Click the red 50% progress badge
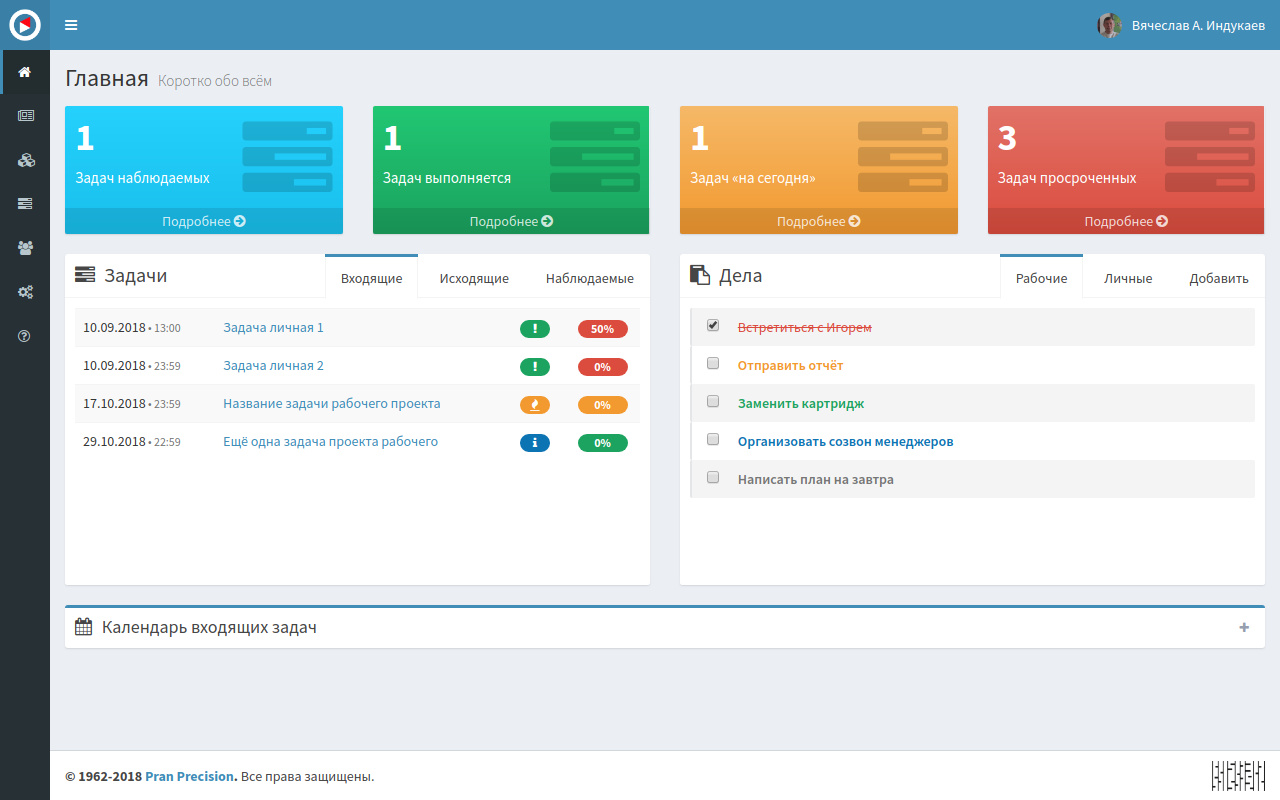The height and width of the screenshot is (800, 1280). click(x=602, y=328)
